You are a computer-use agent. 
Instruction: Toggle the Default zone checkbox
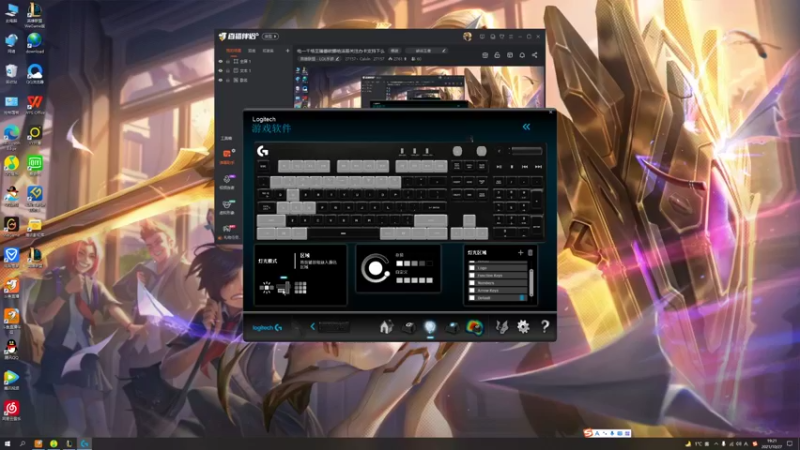472,297
